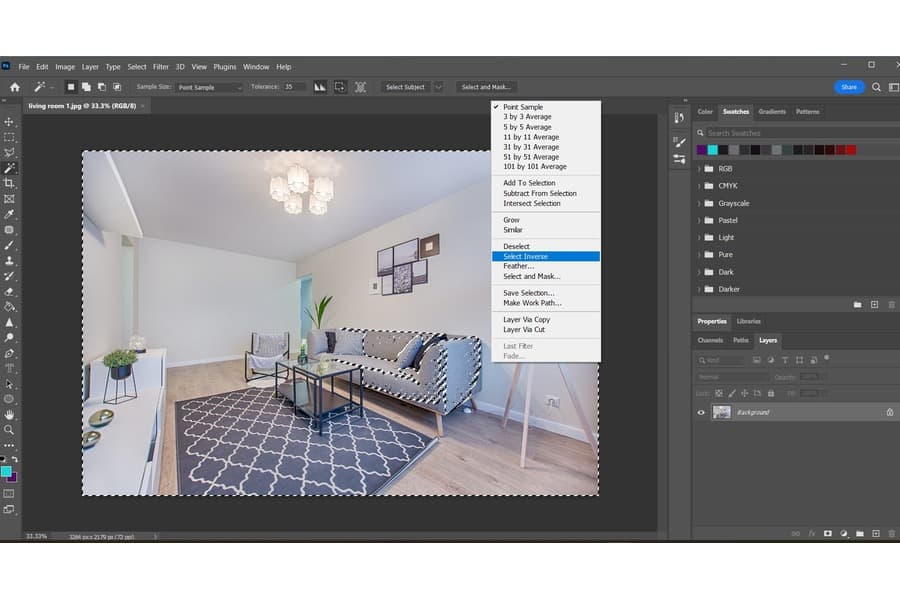Select the Frame tool
The height and width of the screenshot is (600, 900).
[9, 199]
